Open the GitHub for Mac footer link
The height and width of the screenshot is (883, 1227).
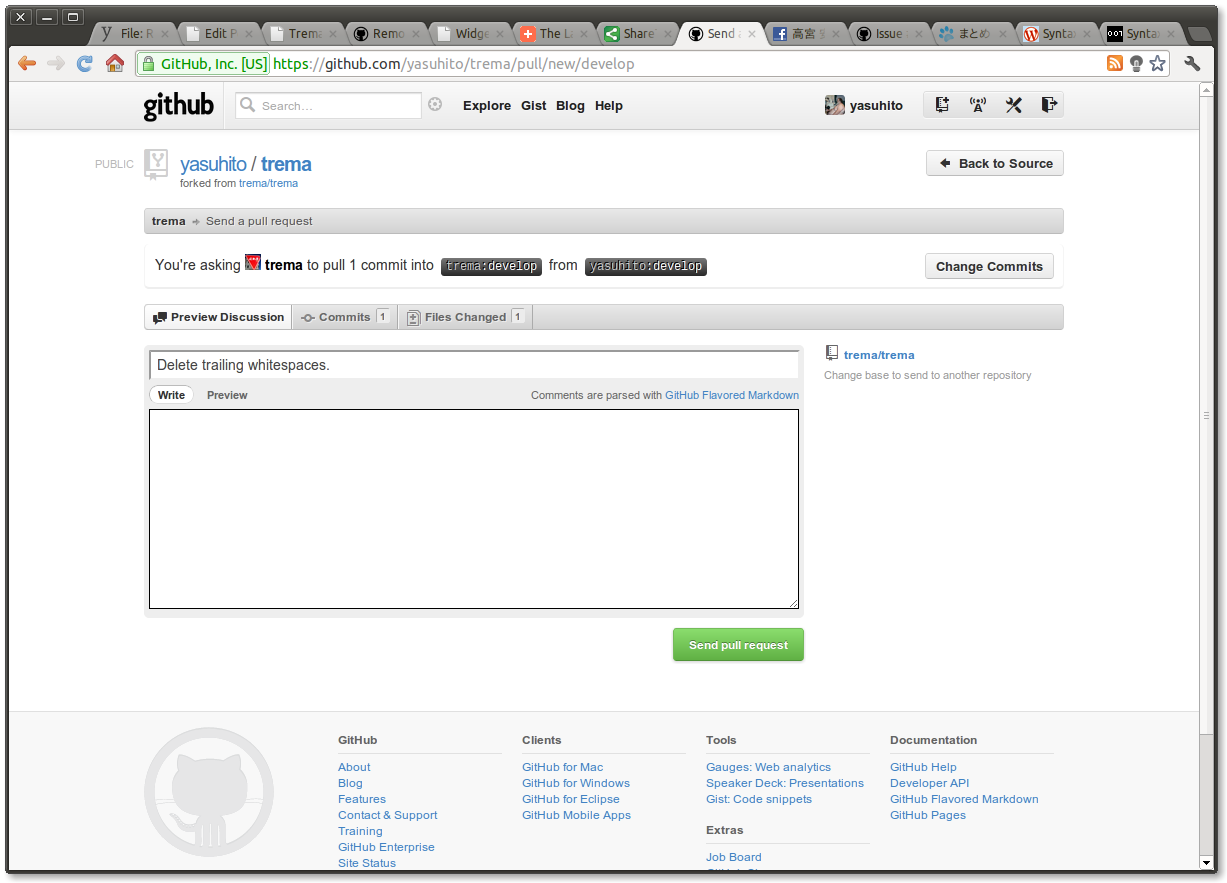pos(563,767)
